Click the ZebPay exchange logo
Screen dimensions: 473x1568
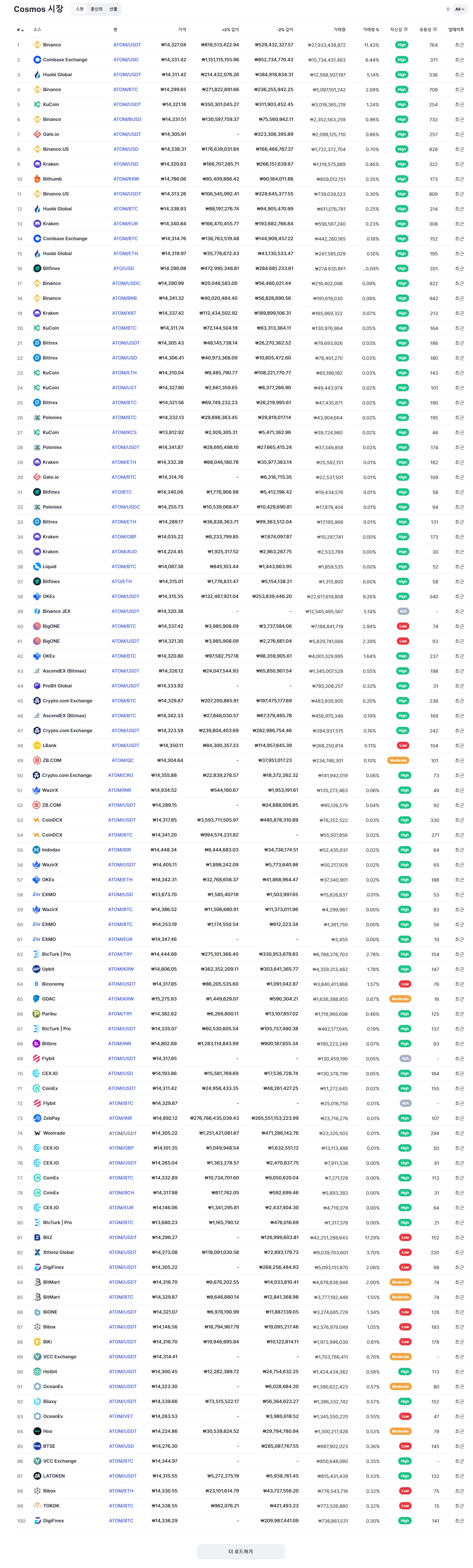click(x=37, y=1118)
